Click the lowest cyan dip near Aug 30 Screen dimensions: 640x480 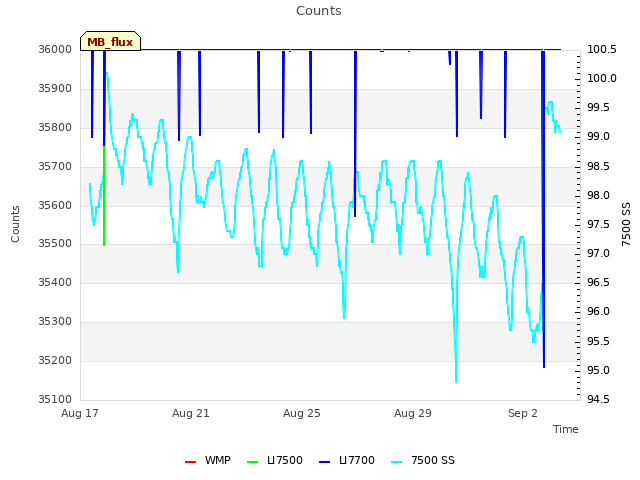[456, 380]
